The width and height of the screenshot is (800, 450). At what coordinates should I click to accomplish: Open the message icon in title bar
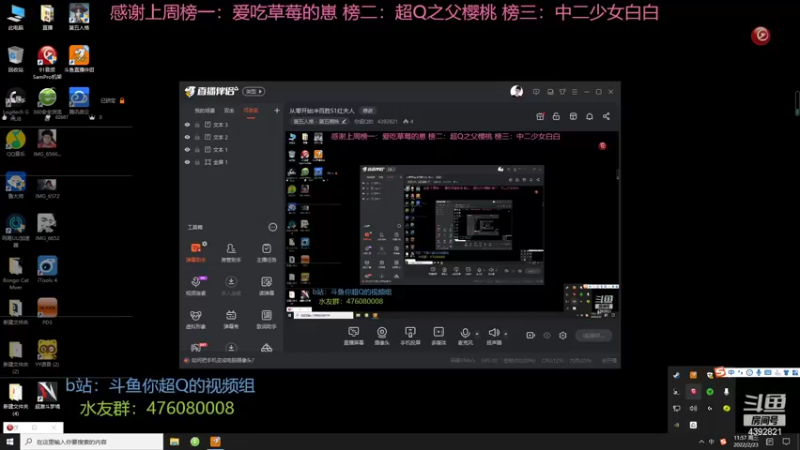click(536, 92)
